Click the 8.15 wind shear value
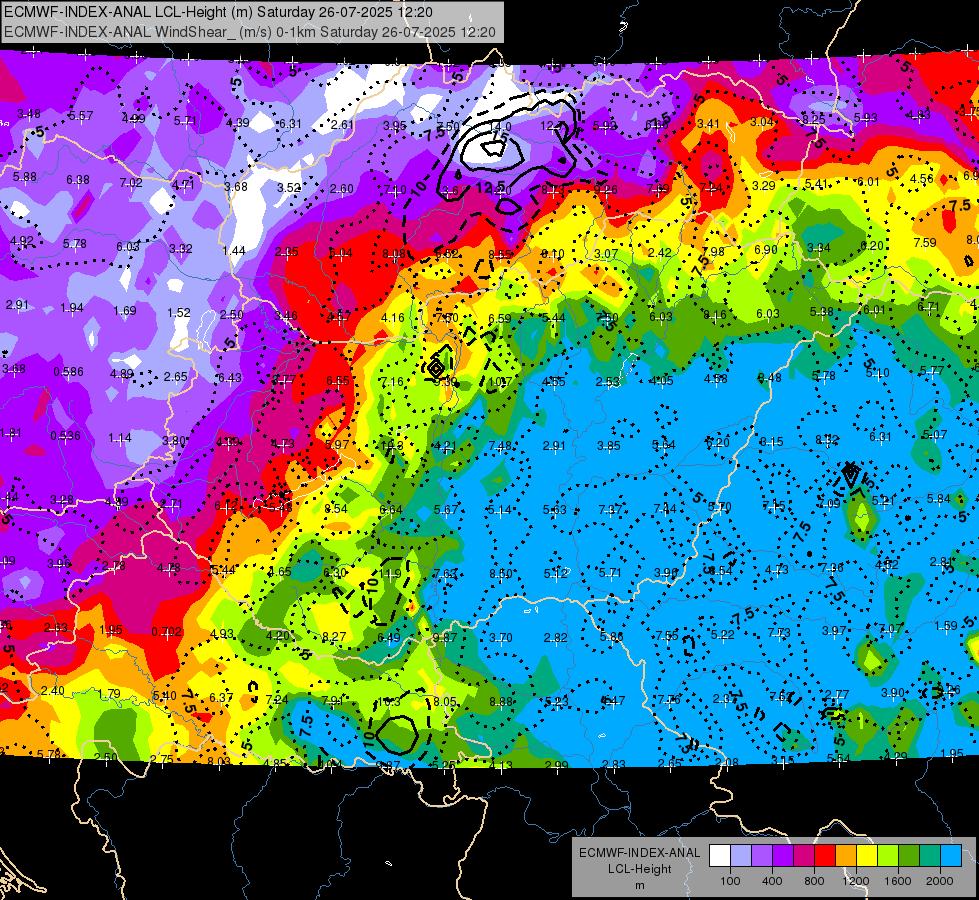The width and height of the screenshot is (979, 900). [x=772, y=442]
